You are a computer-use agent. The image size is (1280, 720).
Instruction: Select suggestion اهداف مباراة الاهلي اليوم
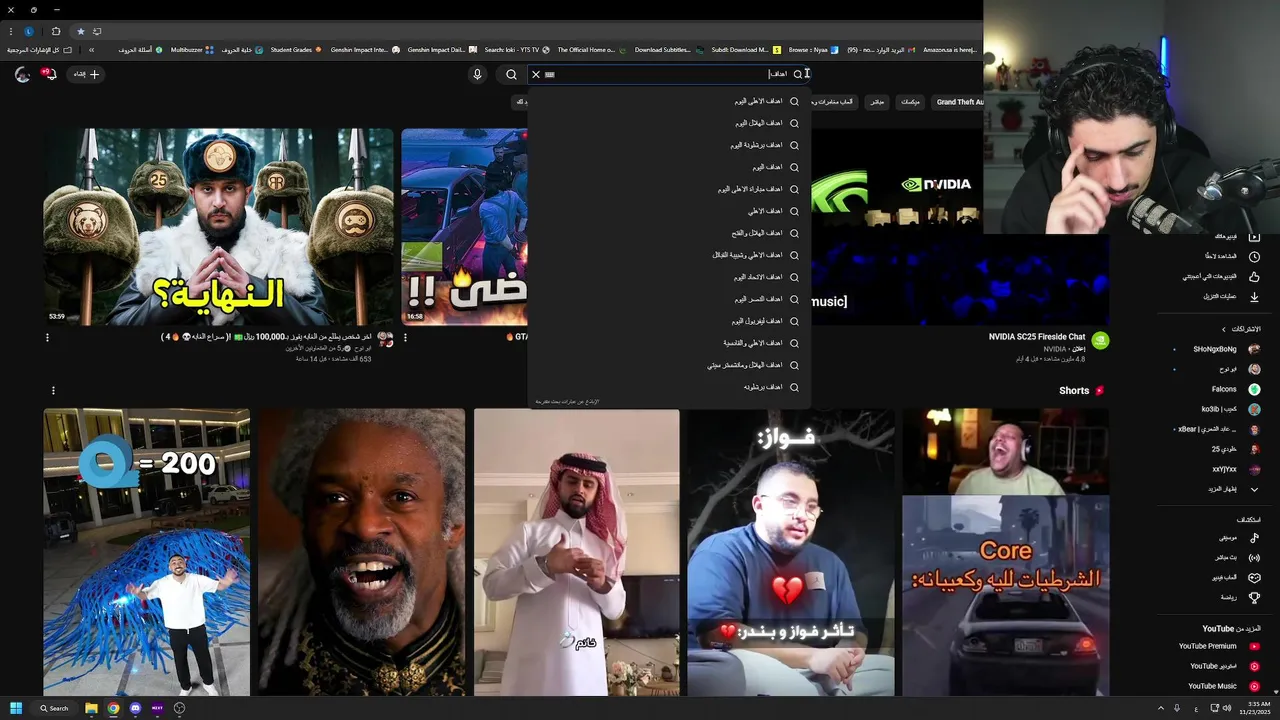(x=668, y=189)
